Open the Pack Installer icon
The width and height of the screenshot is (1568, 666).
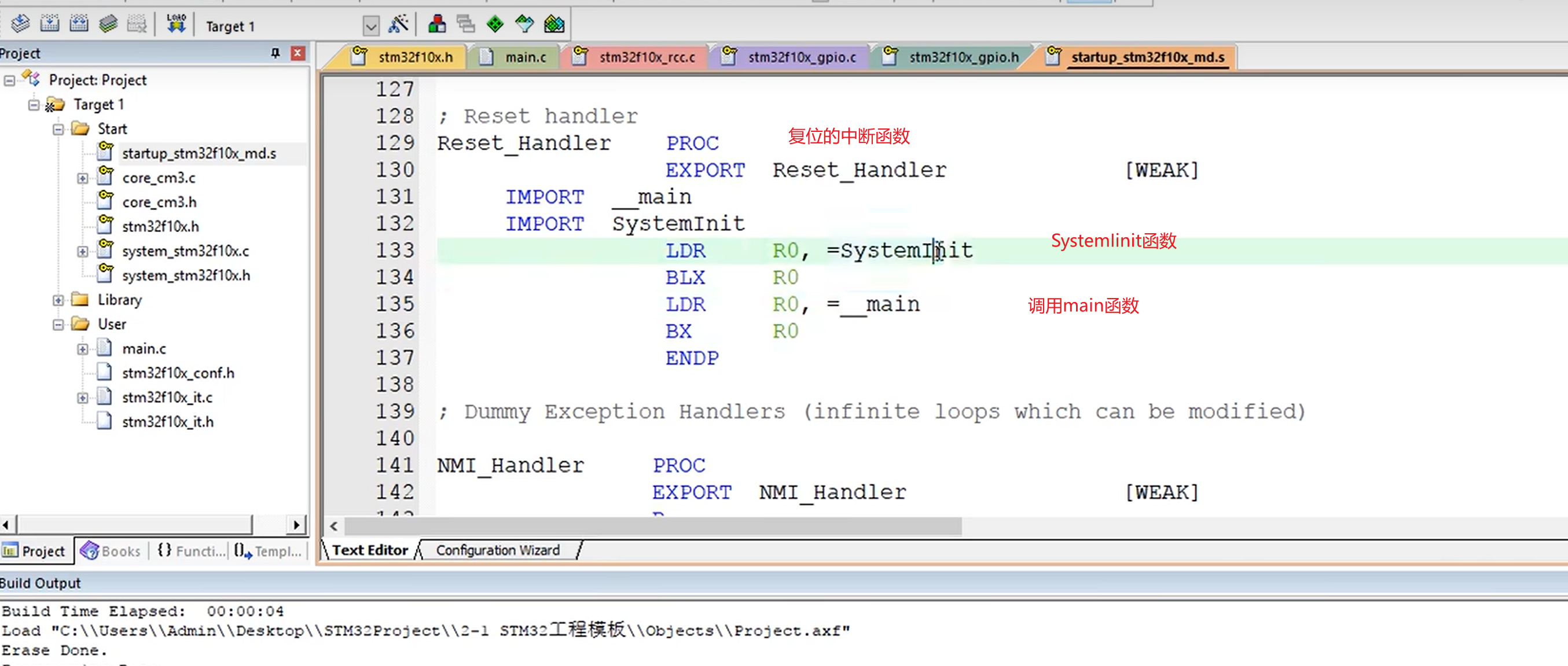click(555, 24)
